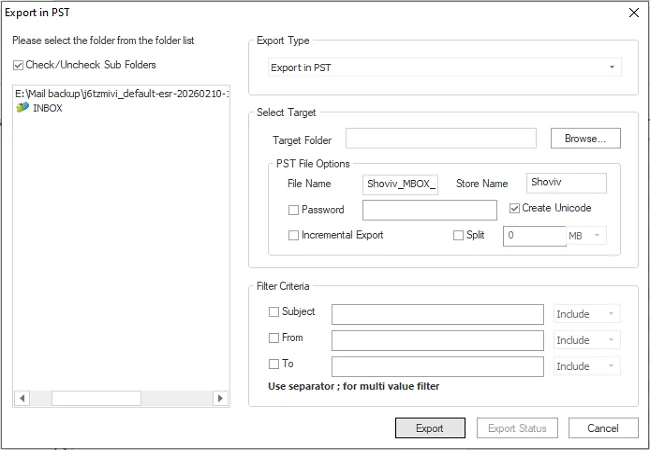
Task: Open To Include dropdown
Action: [x=587, y=366]
